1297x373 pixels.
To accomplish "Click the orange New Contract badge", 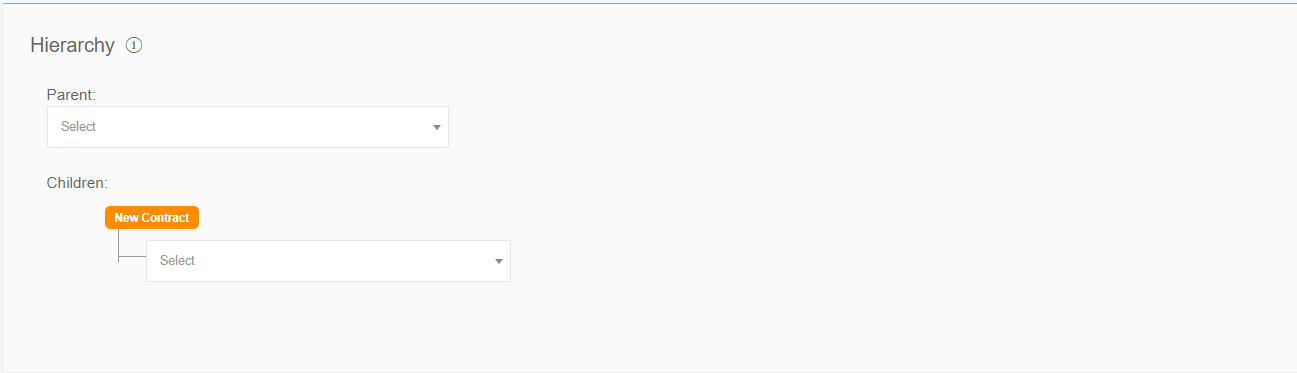I will pos(152,218).
